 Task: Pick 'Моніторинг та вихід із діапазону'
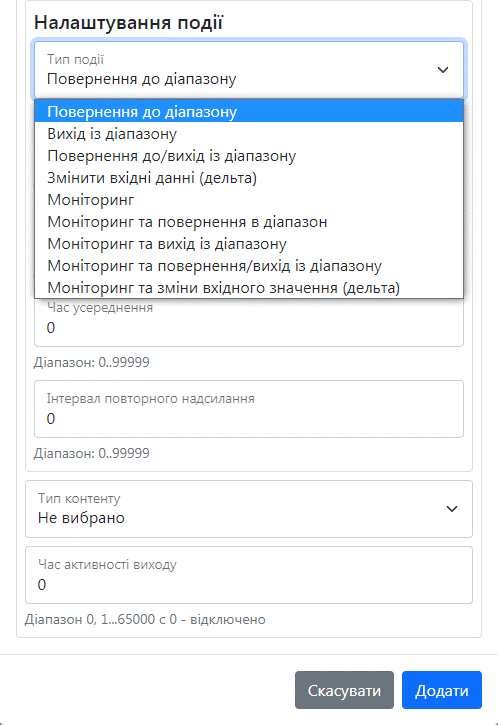[249, 244]
